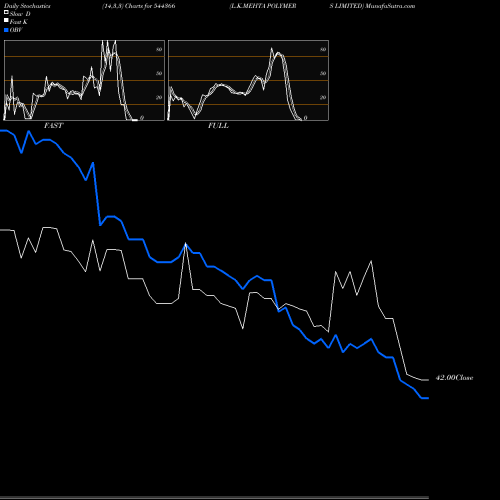Click the Fast K legend swatch
This screenshot has width=500, height=500.
pos(6,20)
